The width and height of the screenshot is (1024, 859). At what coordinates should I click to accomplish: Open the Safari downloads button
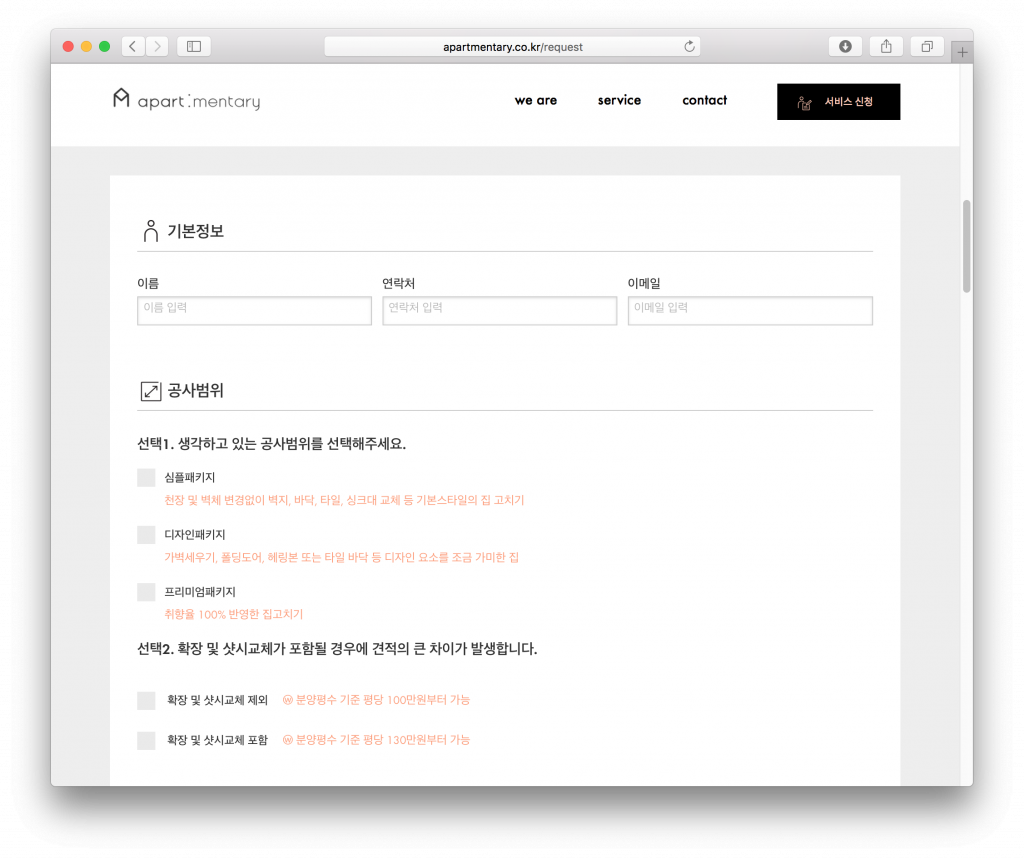point(845,46)
